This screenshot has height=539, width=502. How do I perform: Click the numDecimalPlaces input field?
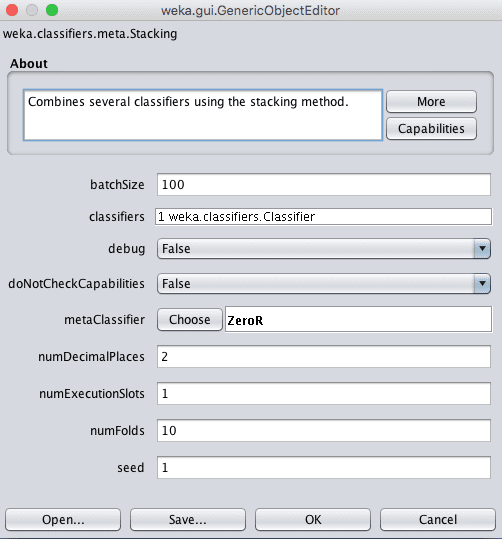(x=324, y=356)
